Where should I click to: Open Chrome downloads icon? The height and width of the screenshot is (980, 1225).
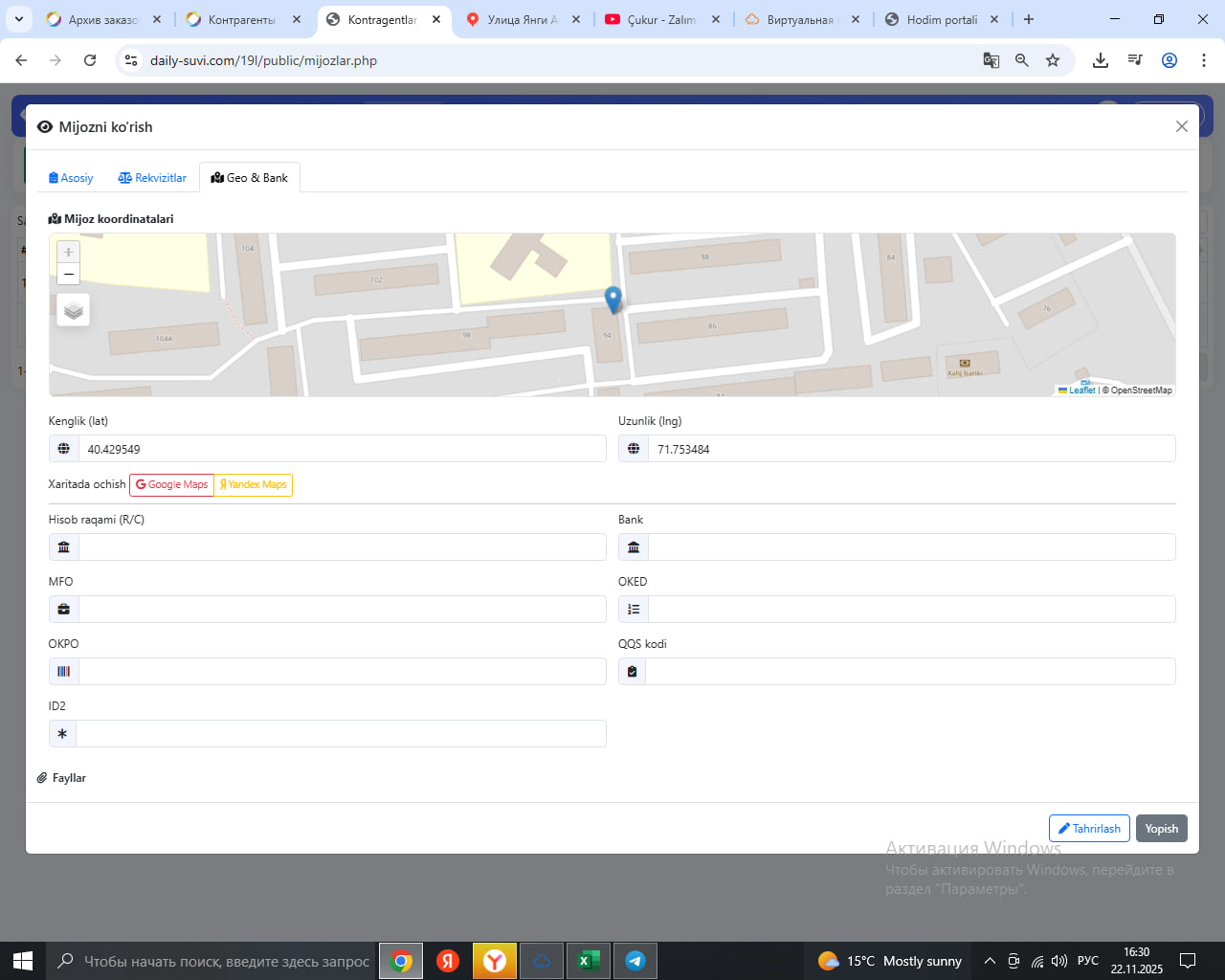(1101, 60)
